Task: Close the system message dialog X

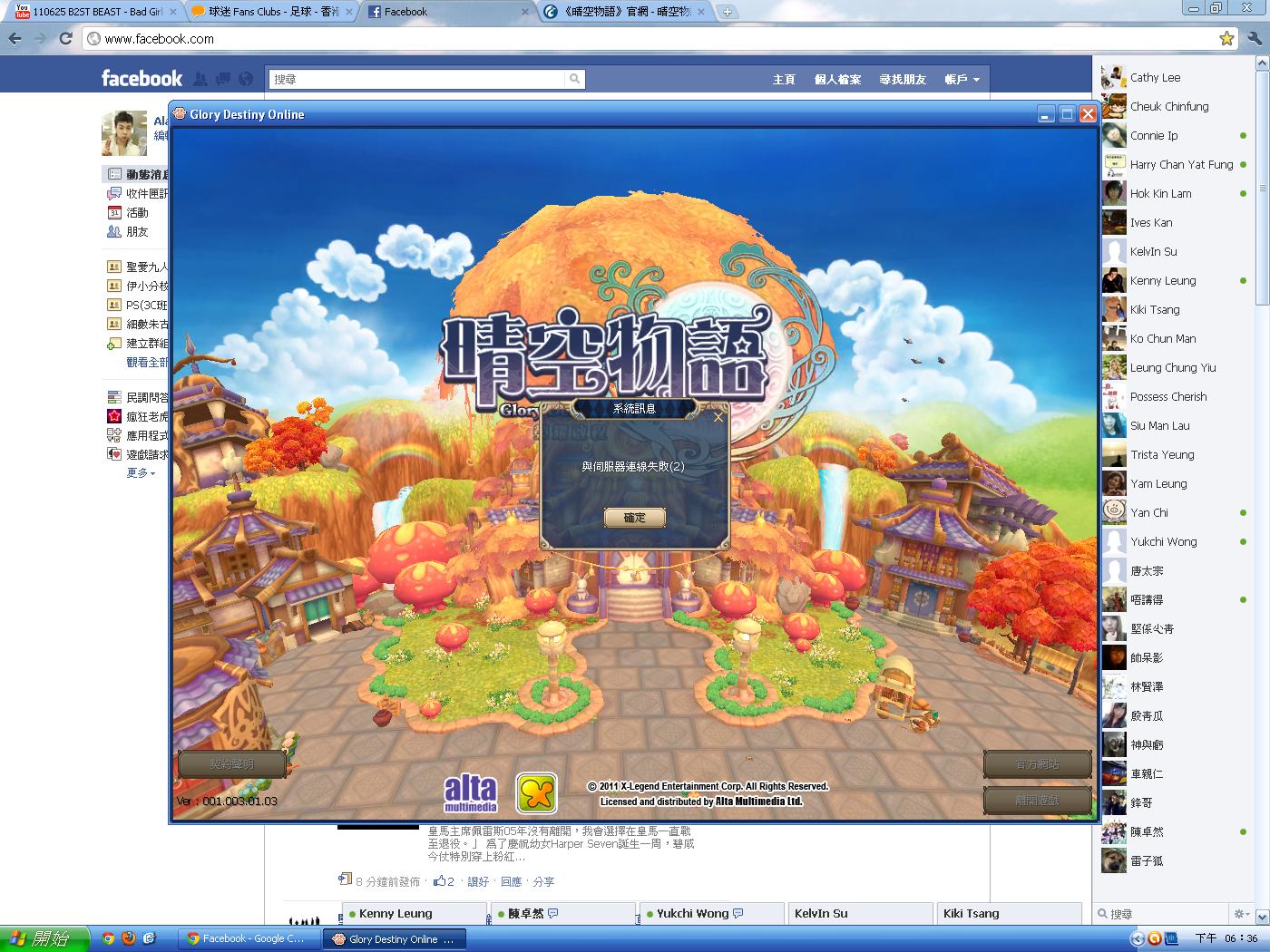Action: tap(718, 417)
